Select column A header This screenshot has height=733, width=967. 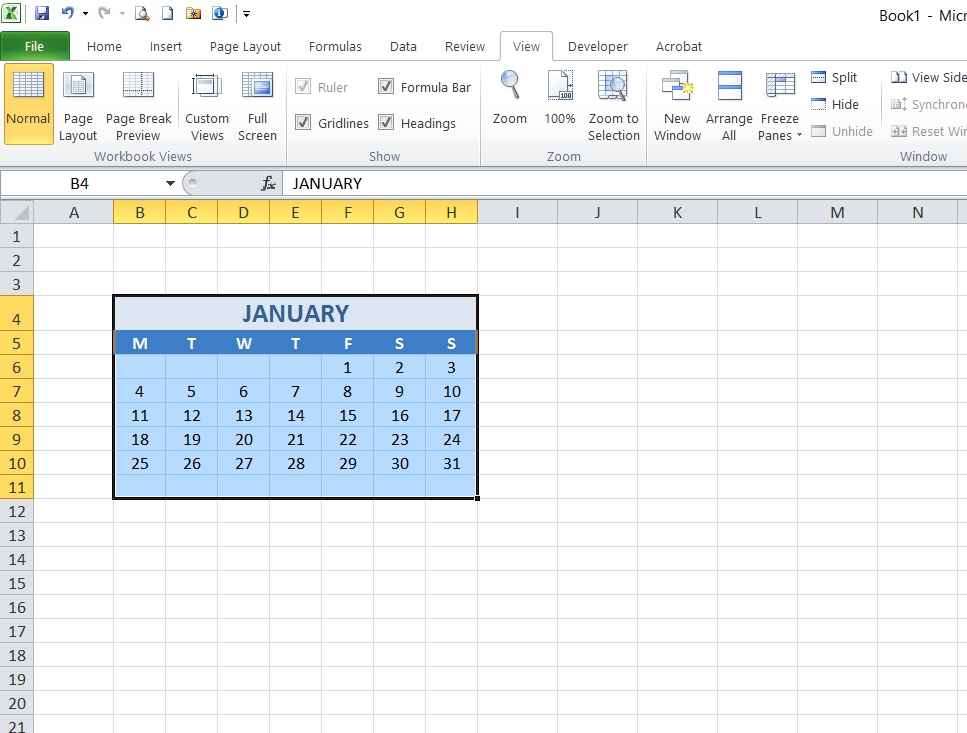74,213
